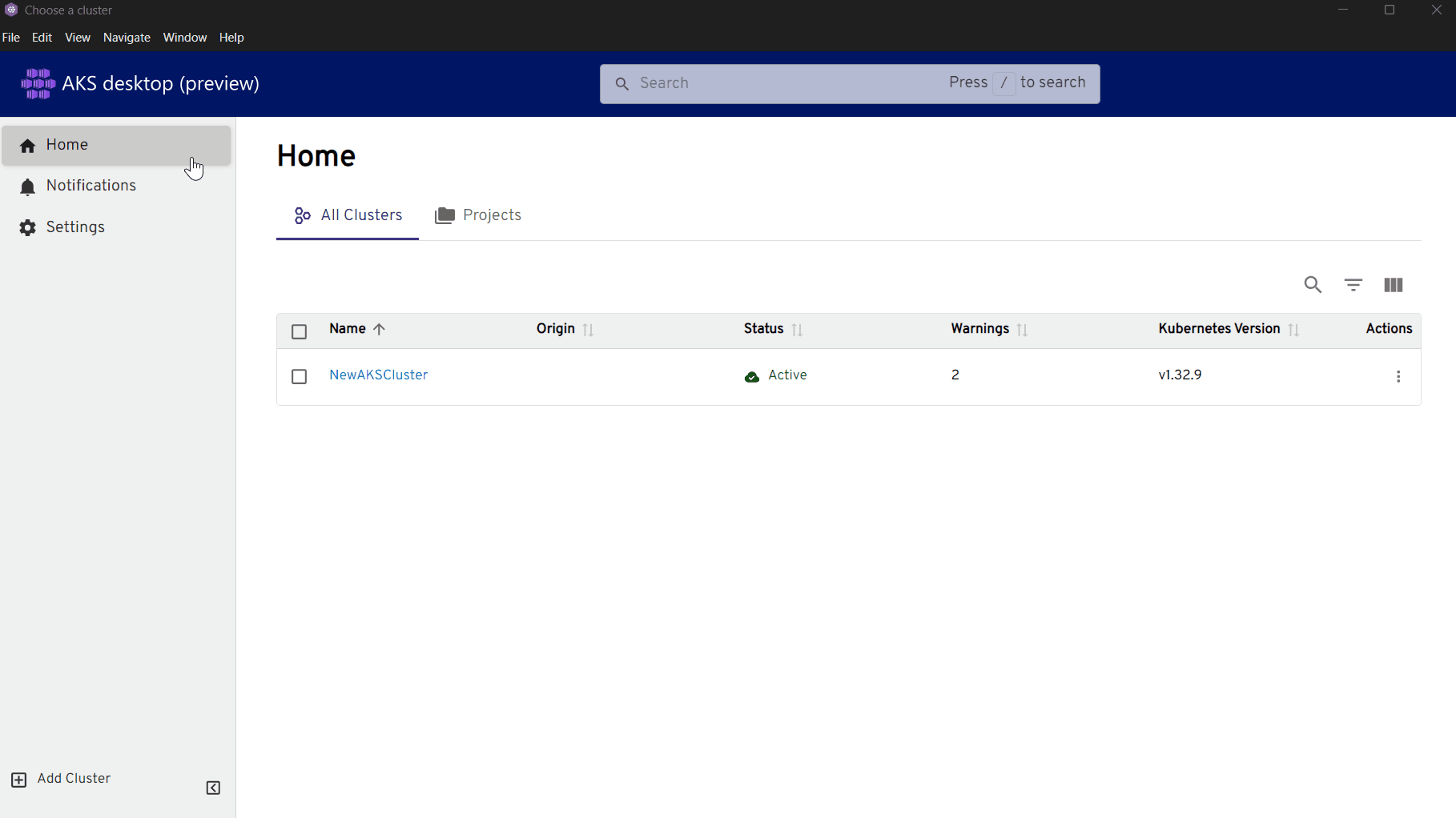Sort clusters by Origin column
1456x818 pixels.
point(565,329)
